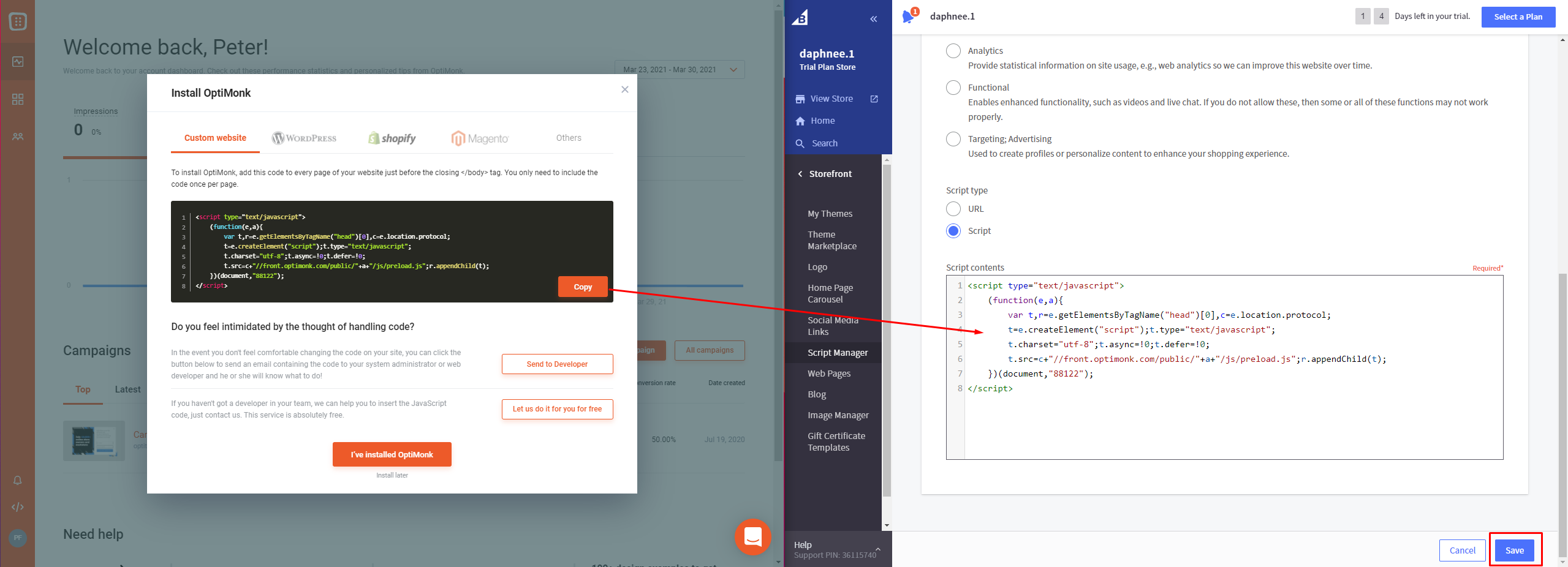Cancel the script creation
The width and height of the screenshot is (1568, 567).
tap(1462, 550)
